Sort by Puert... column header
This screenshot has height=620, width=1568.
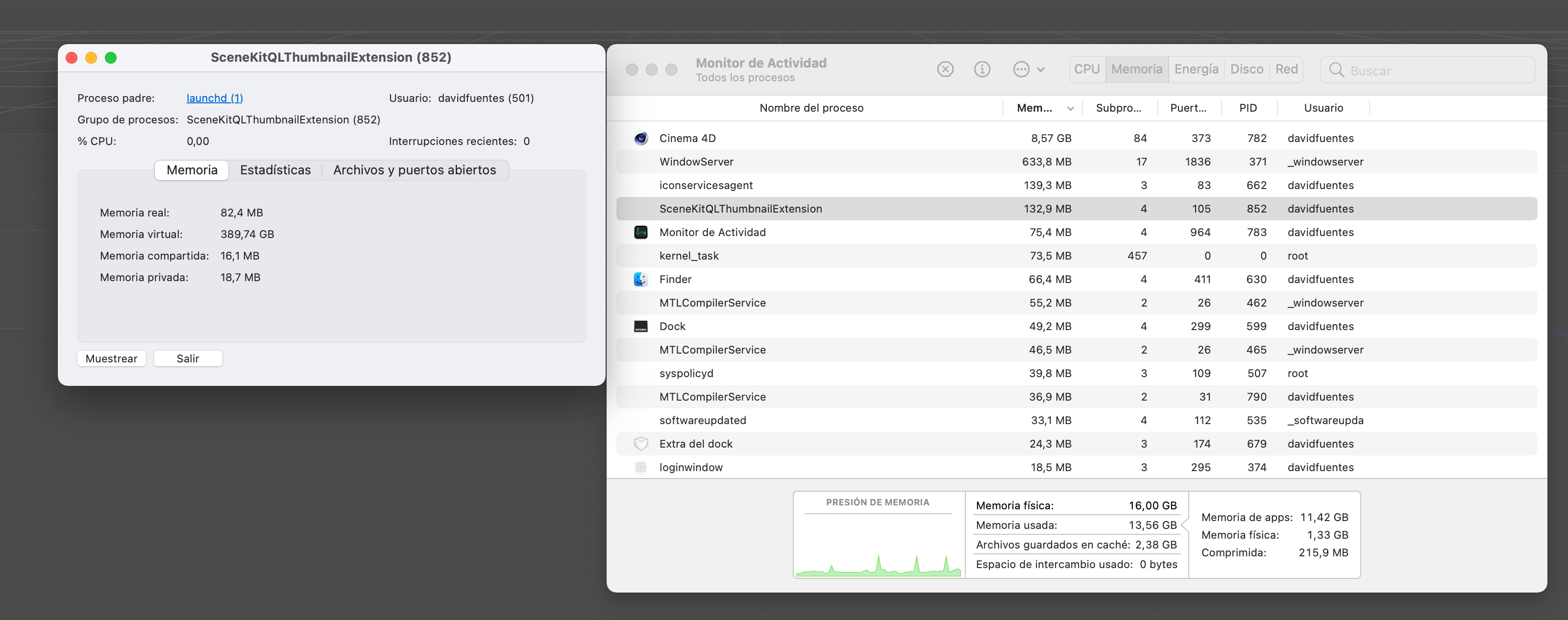coord(1188,108)
